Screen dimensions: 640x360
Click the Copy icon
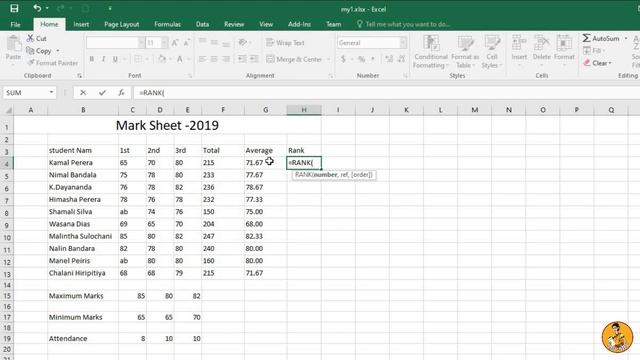tap(30, 51)
